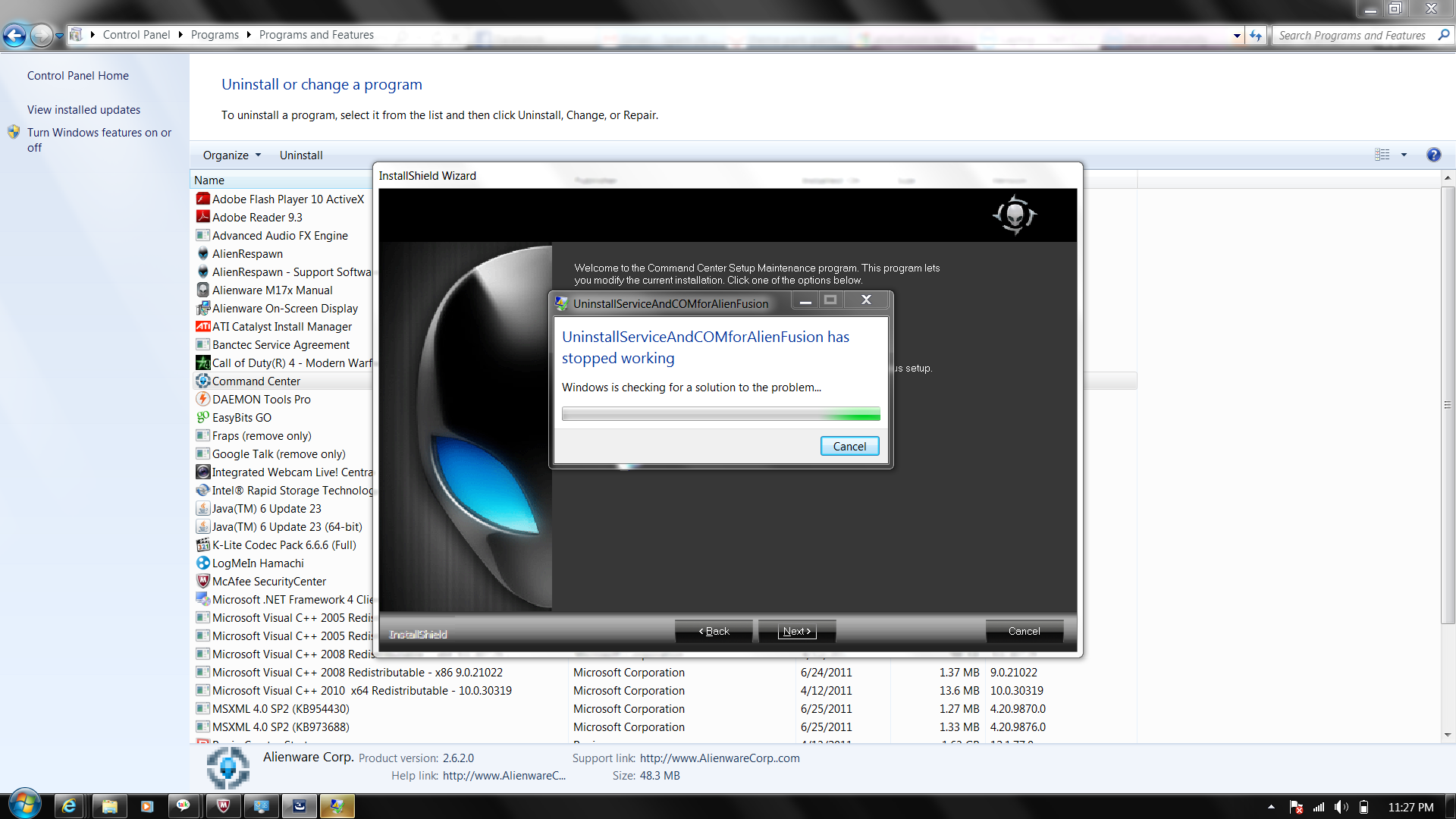The height and width of the screenshot is (819, 1456).
Task: Expand the view options dropdown arrow
Action: (x=1404, y=155)
